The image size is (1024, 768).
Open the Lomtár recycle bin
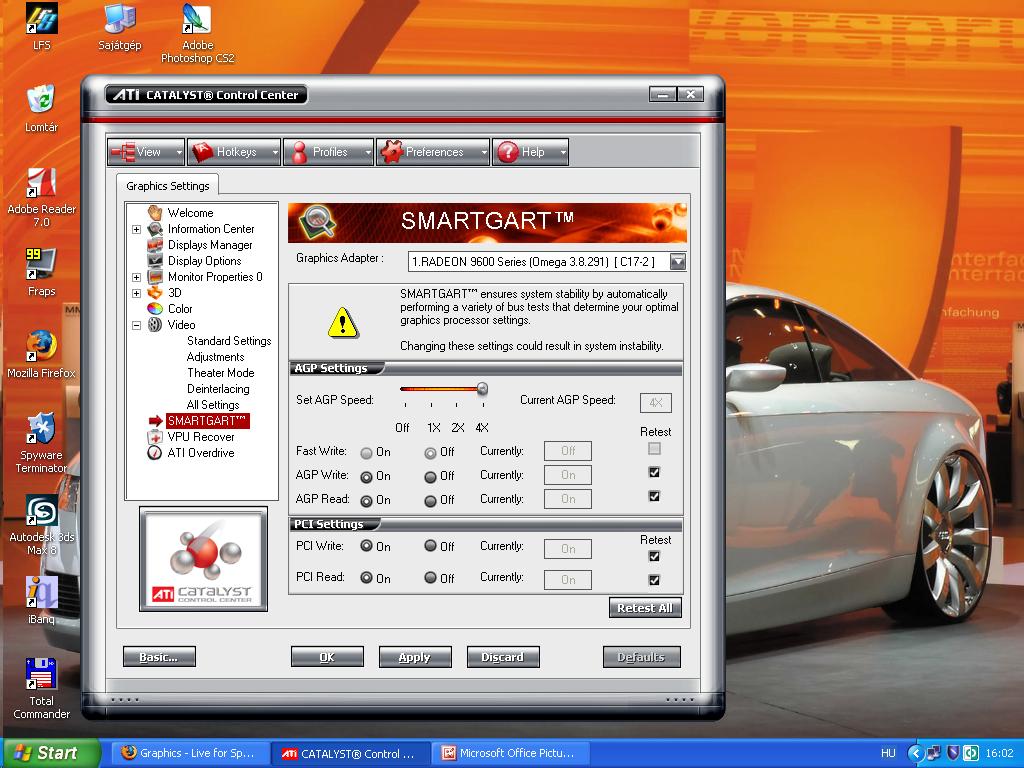[x=41, y=108]
